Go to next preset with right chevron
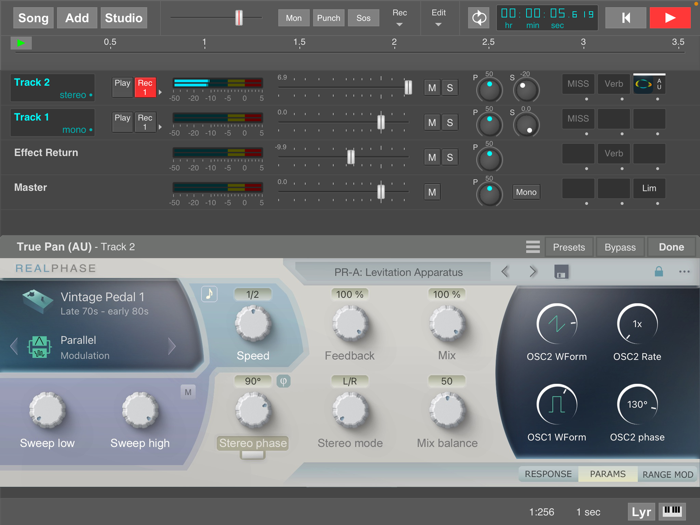This screenshot has width=700, height=525. coord(533,272)
